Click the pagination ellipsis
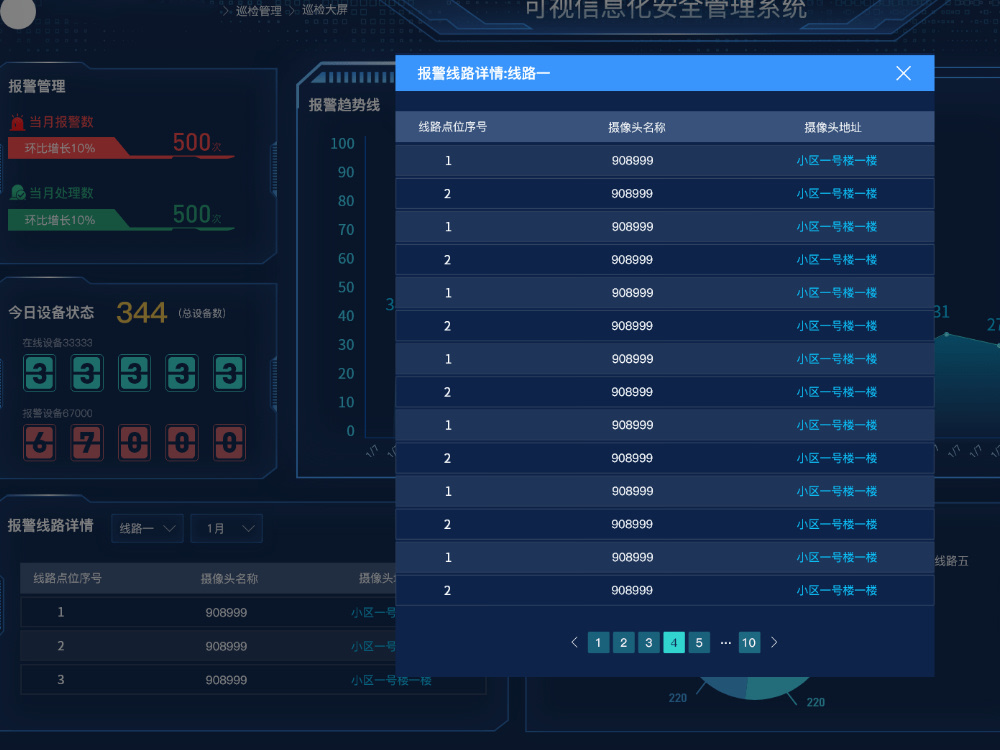This screenshot has height=750, width=1000. (x=725, y=643)
